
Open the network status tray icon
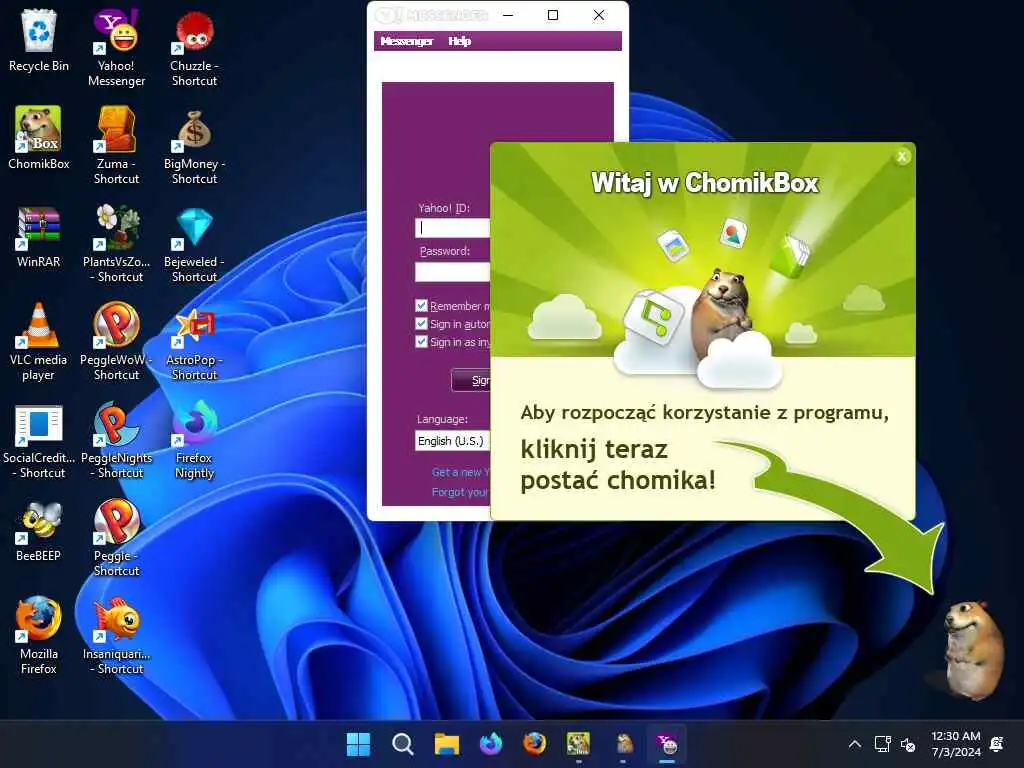coord(882,744)
